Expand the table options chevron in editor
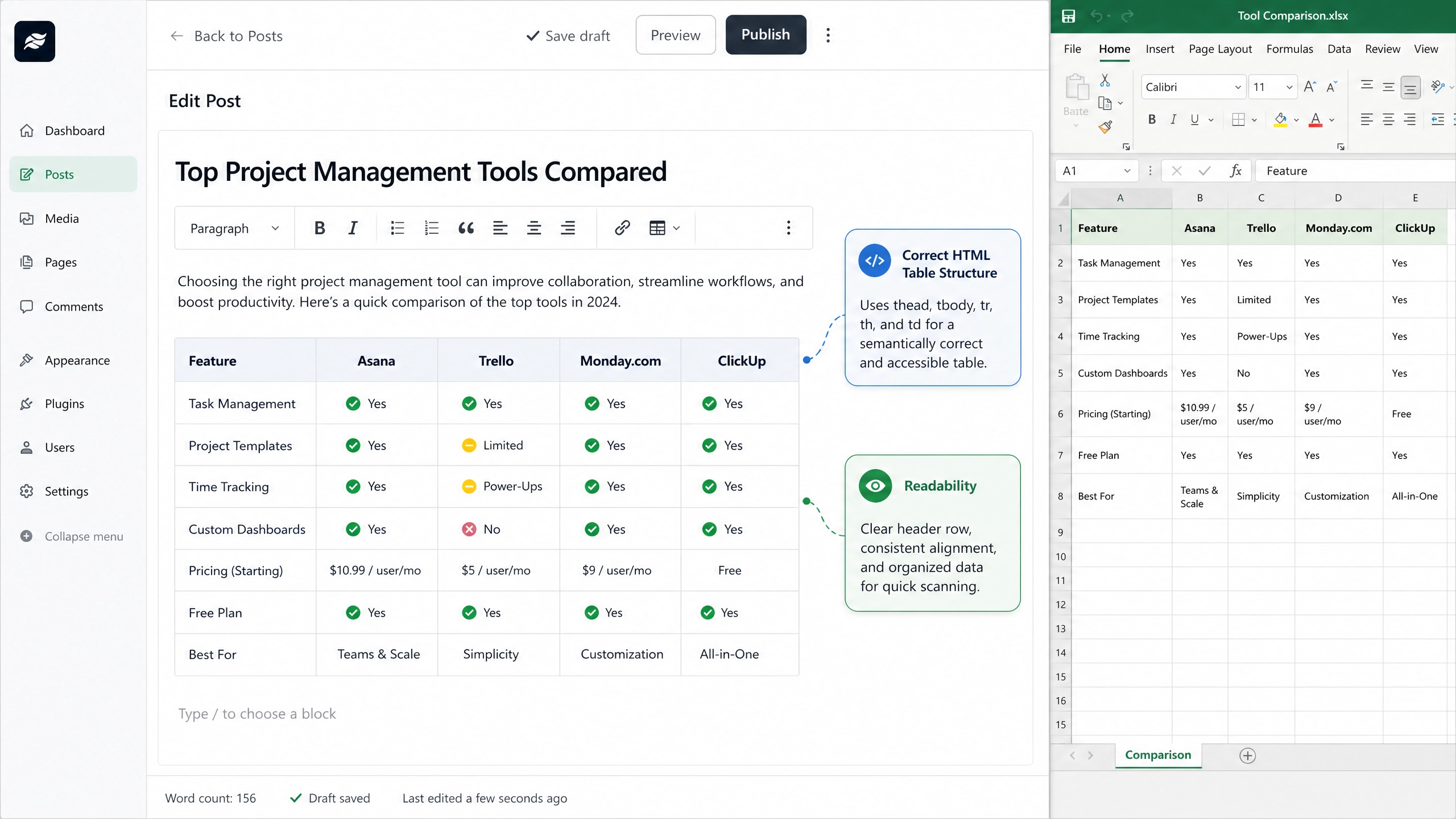 676,228
